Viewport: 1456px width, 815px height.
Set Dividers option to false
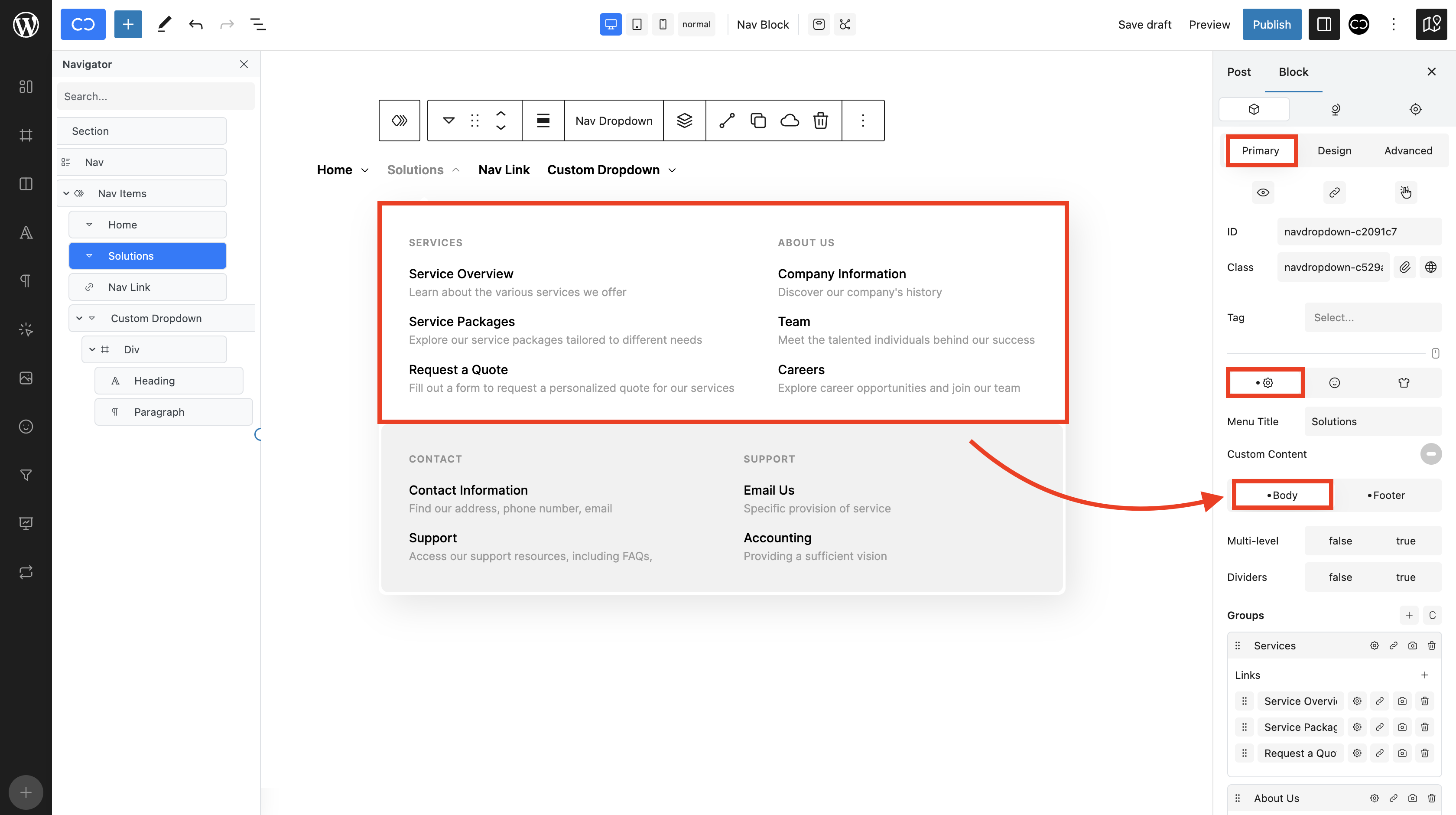tap(1339, 577)
